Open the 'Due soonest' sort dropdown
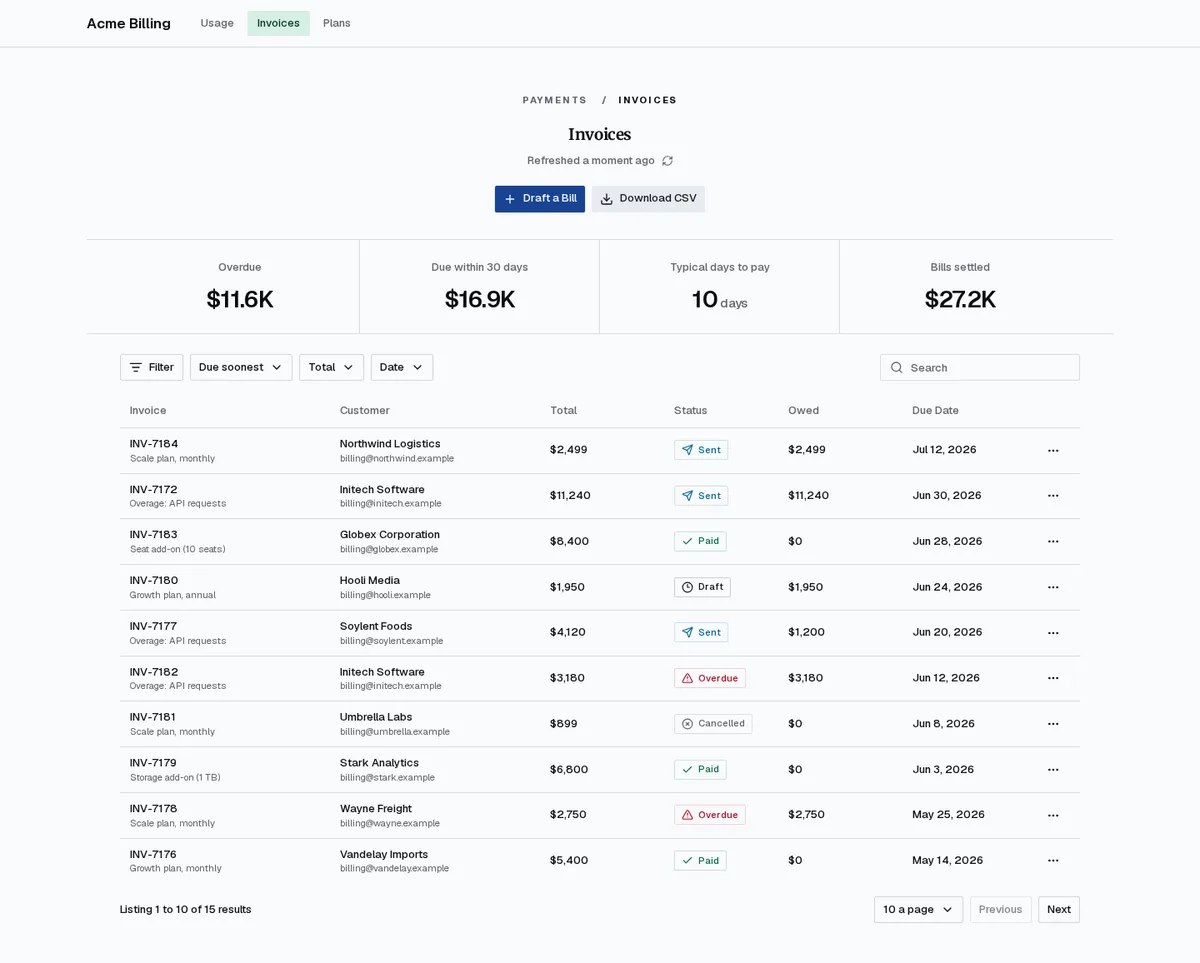1200x963 pixels. pyautogui.click(x=241, y=367)
